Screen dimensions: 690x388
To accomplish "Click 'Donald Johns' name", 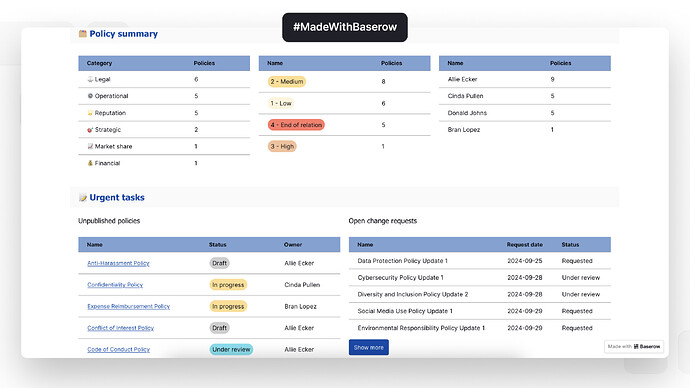I will click(x=467, y=113).
